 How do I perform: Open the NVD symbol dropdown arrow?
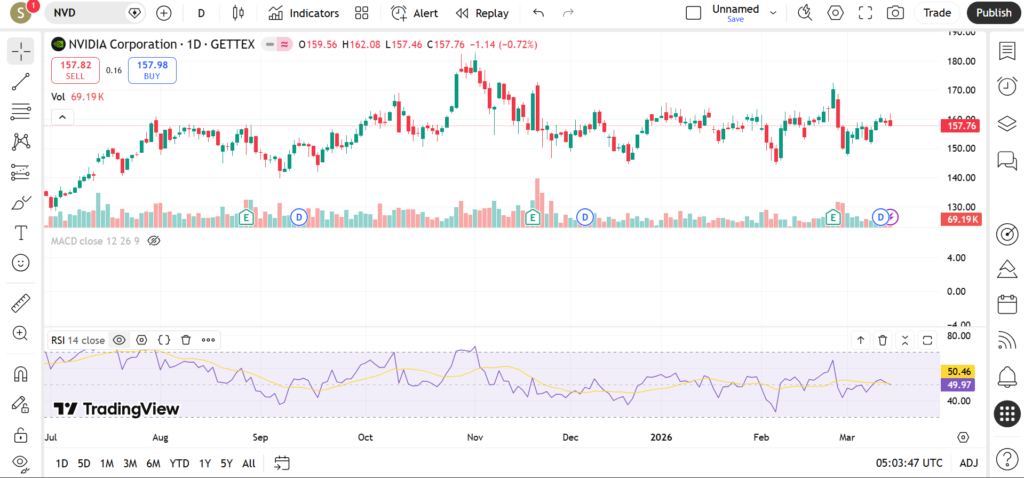[136, 13]
